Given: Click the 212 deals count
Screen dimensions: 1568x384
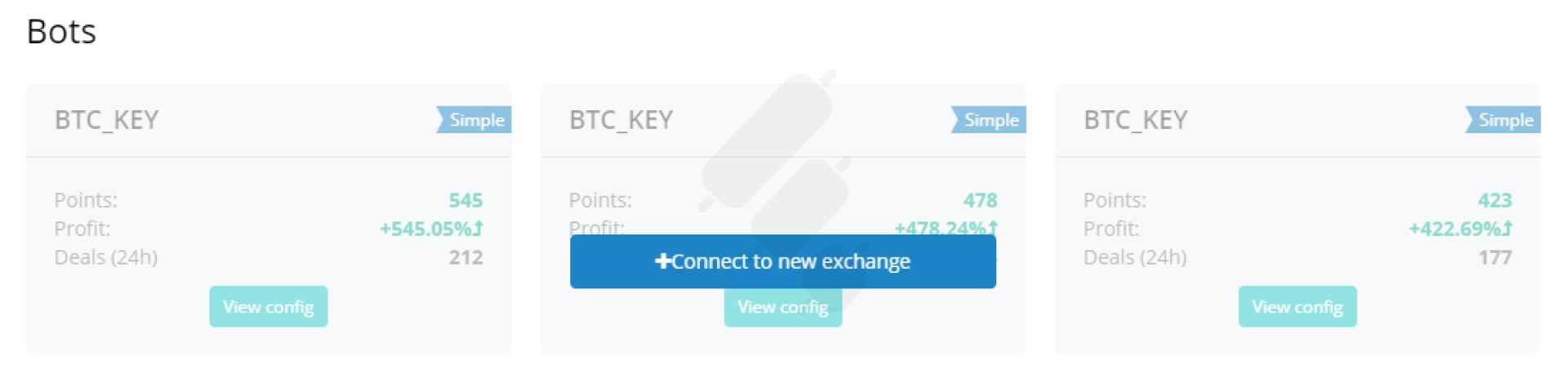Looking at the screenshot, I should point(465,257).
